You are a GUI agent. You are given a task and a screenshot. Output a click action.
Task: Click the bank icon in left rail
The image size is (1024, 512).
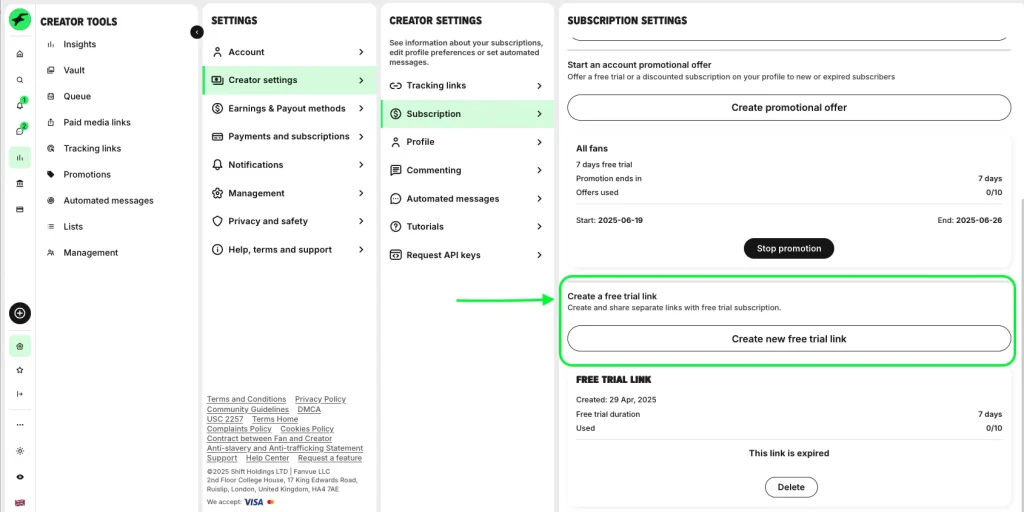coord(20,184)
